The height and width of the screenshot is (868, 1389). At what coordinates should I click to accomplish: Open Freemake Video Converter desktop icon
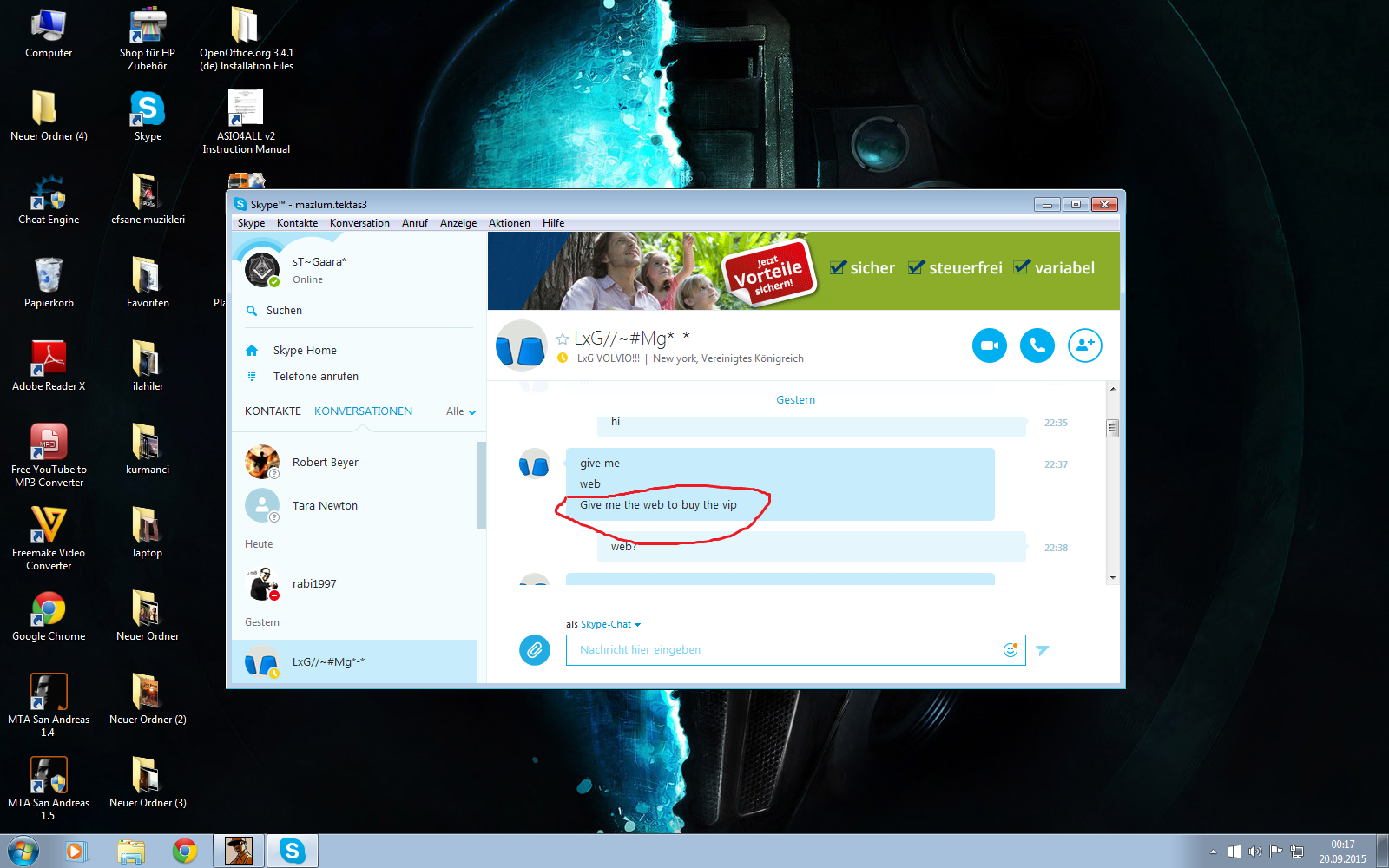49,539
